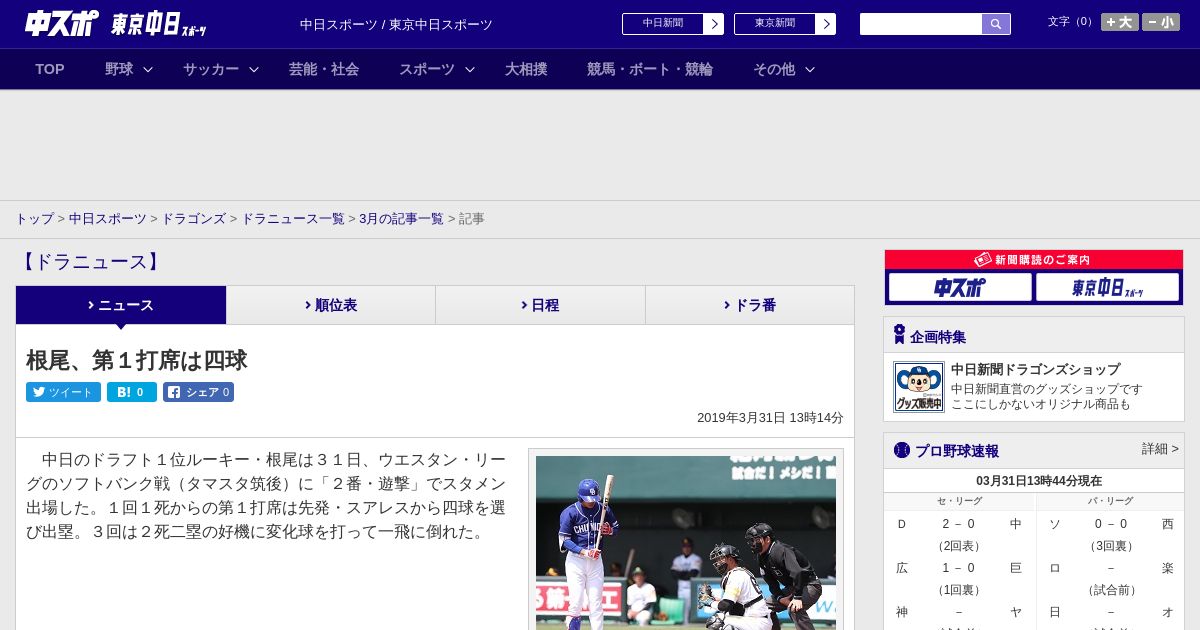1200x630 pixels.
Task: Open 中日新聞 link button
Action: [662, 24]
